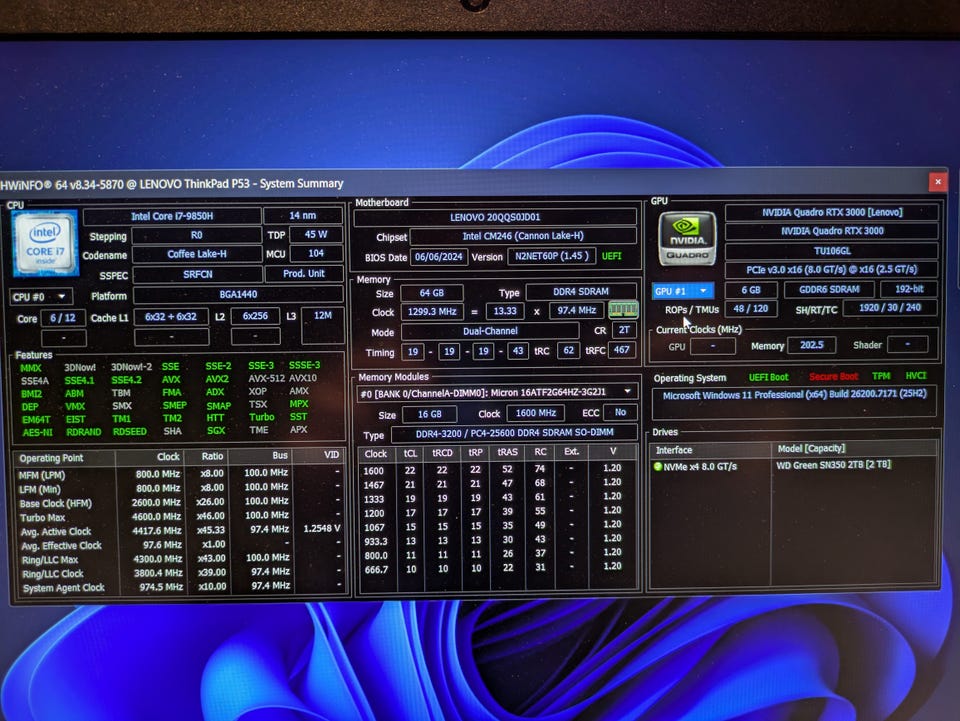Open the GPU #1 selector dropdown
960x721 pixels.
[682, 291]
